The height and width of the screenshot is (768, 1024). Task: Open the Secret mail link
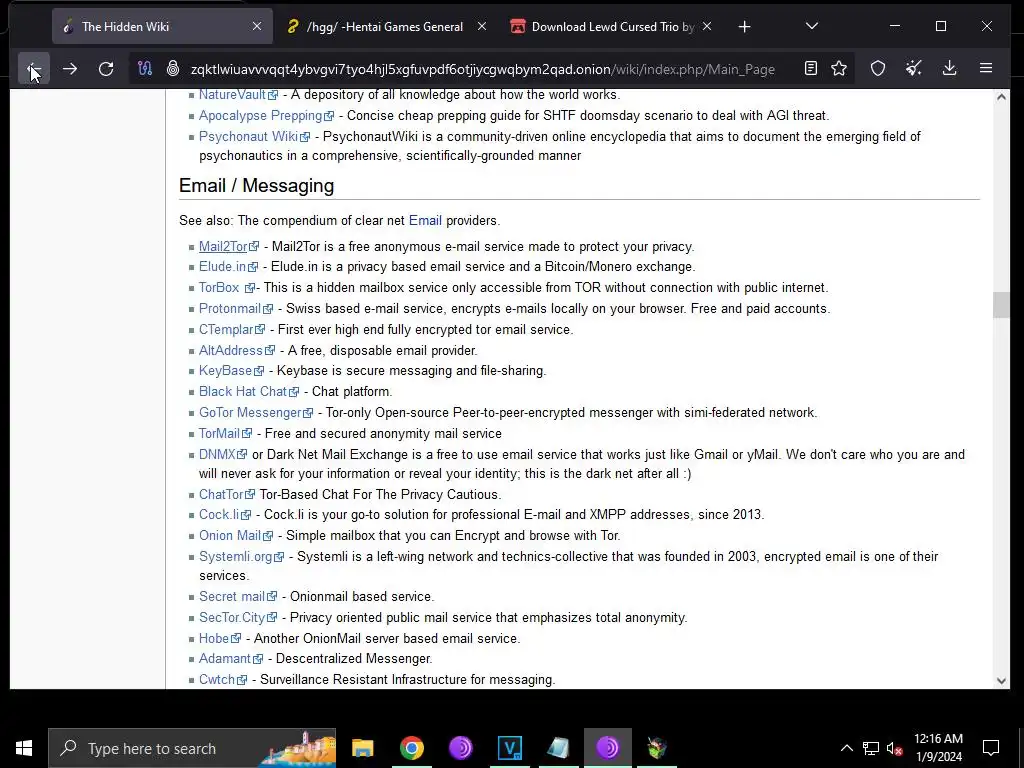coord(238,597)
